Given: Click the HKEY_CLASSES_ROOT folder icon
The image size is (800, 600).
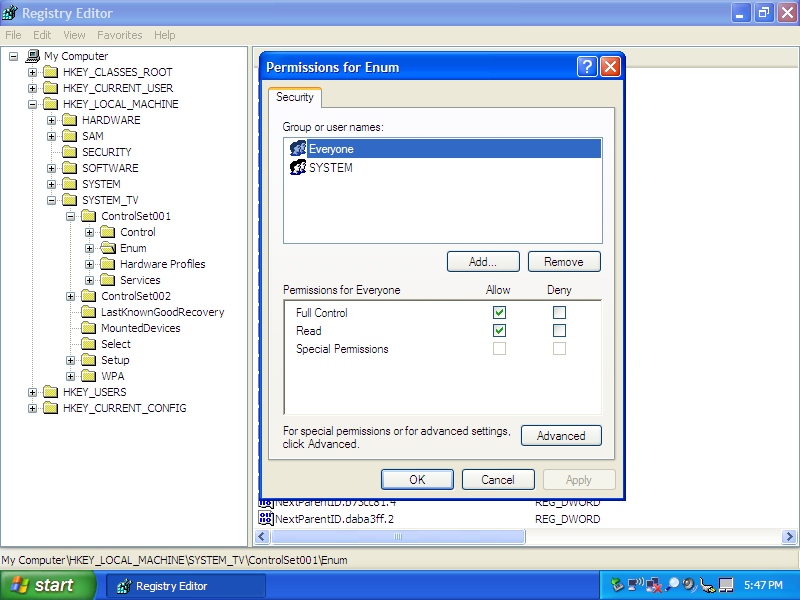Looking at the screenshot, I should [x=51, y=72].
